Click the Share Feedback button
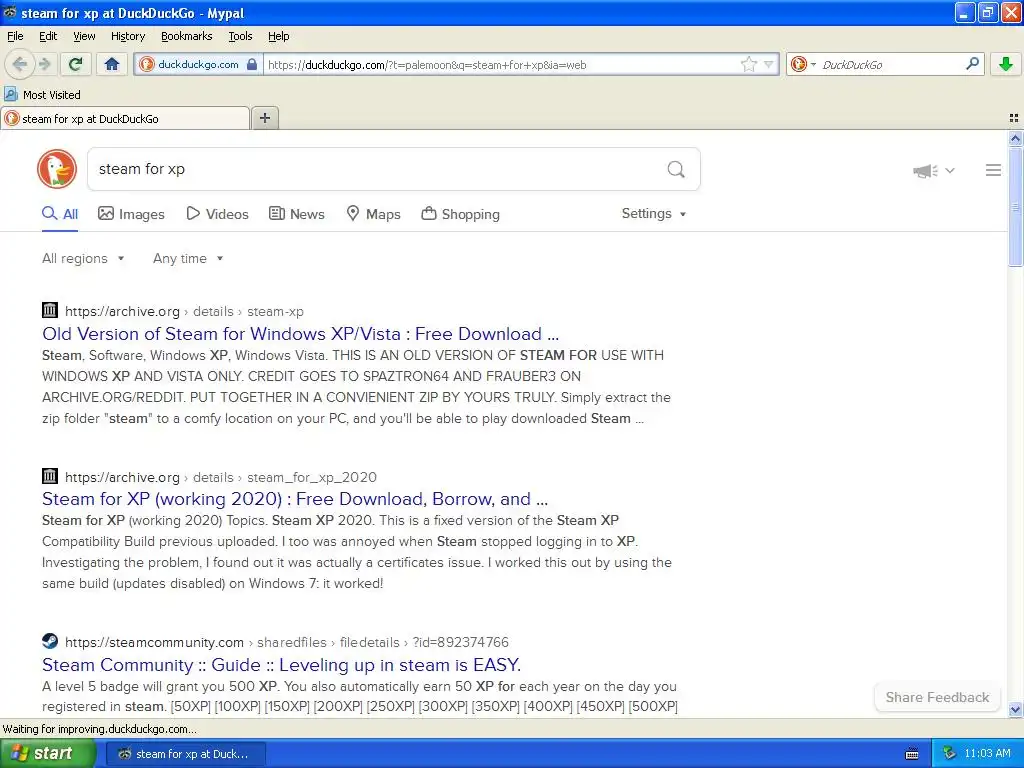The width and height of the screenshot is (1024, 768). 937,697
